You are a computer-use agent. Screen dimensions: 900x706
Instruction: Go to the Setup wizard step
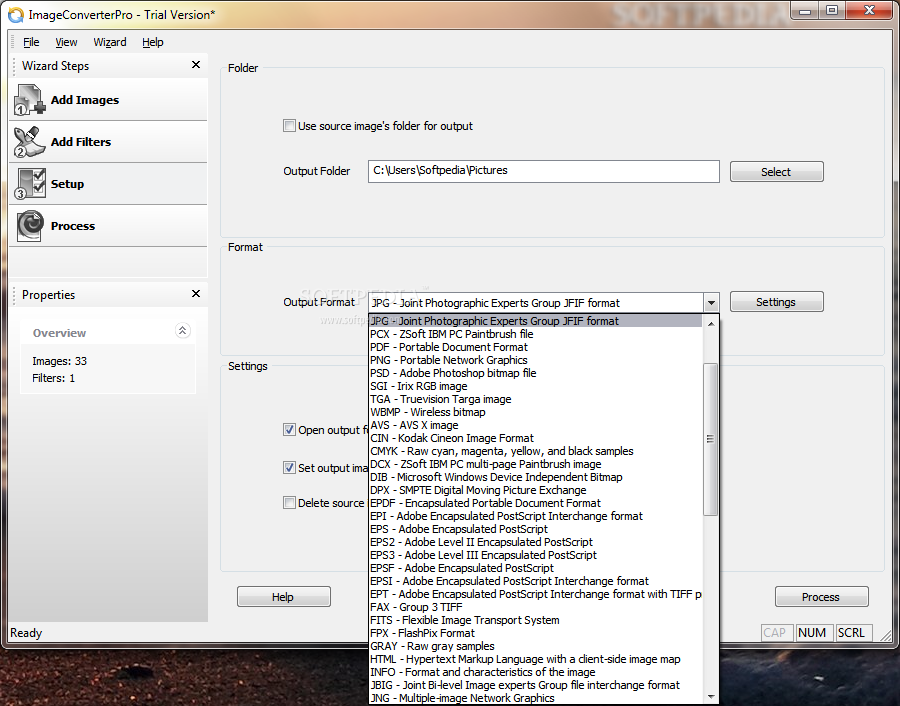coord(108,184)
